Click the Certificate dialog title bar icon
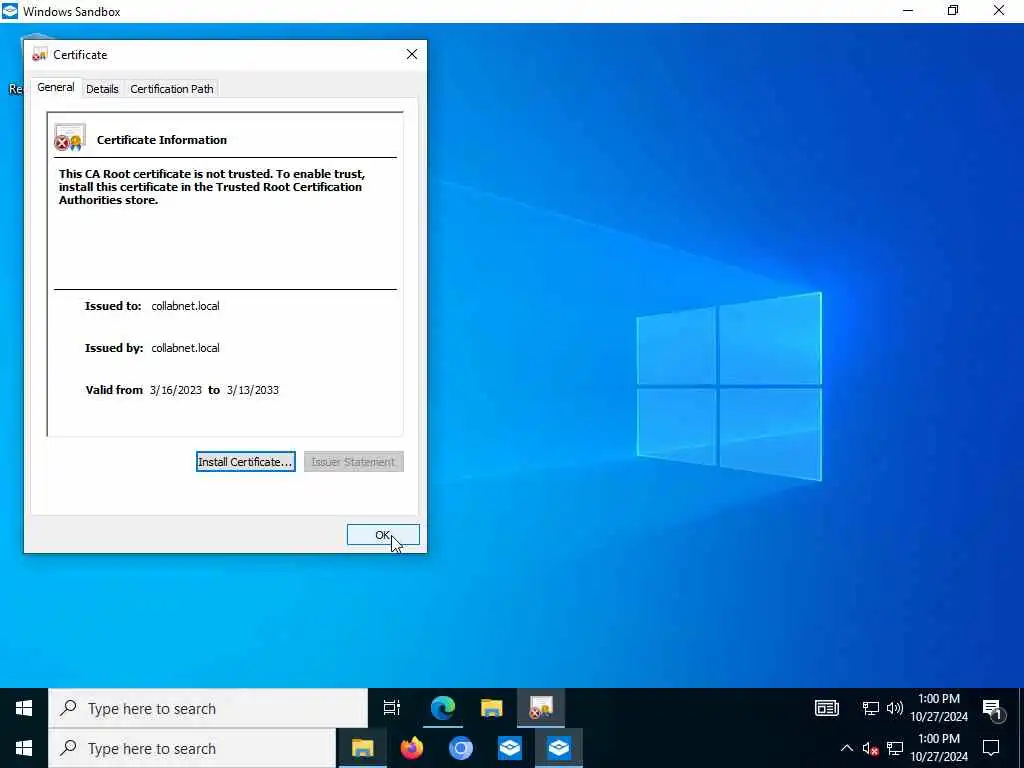 tap(39, 55)
